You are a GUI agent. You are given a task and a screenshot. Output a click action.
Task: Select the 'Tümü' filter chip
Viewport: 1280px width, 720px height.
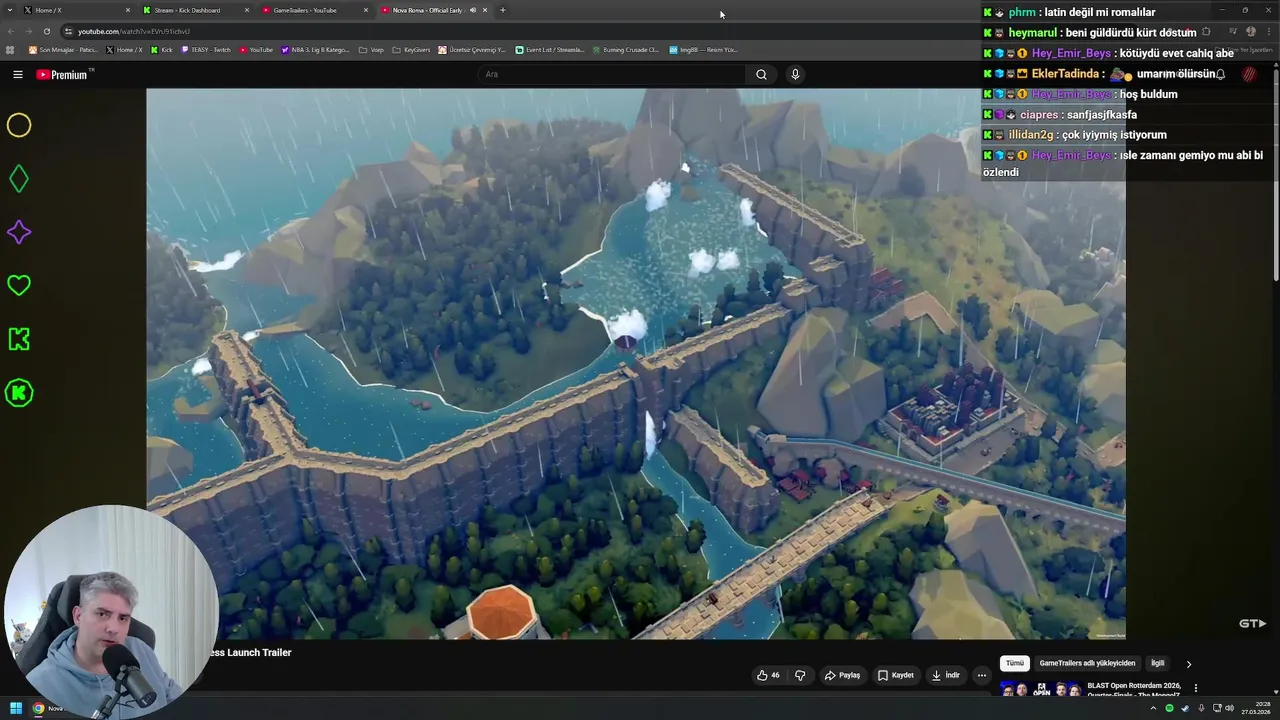(x=1015, y=663)
